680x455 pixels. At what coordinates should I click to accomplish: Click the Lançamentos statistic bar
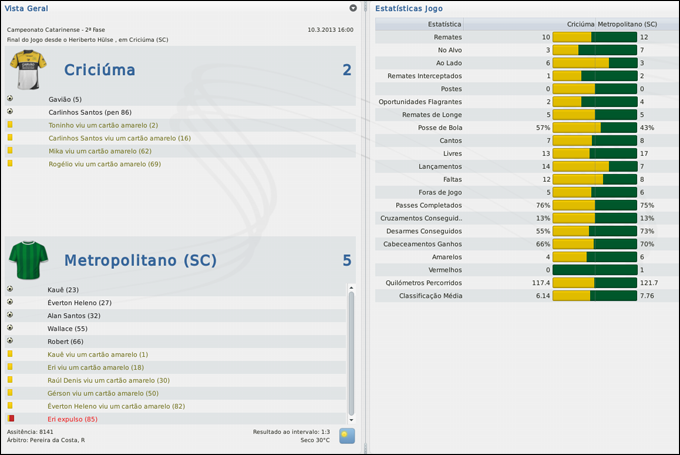pos(595,167)
